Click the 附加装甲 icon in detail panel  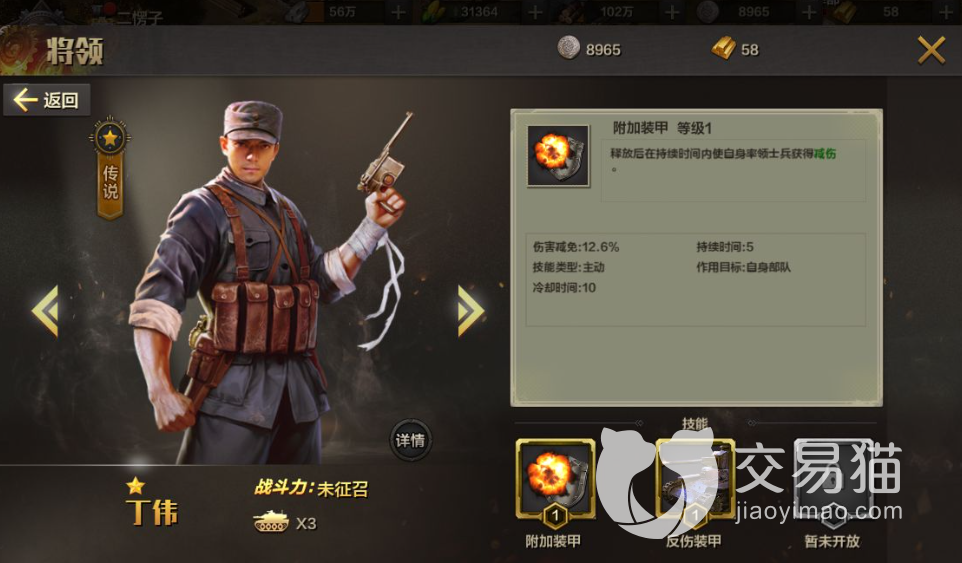coord(558,156)
